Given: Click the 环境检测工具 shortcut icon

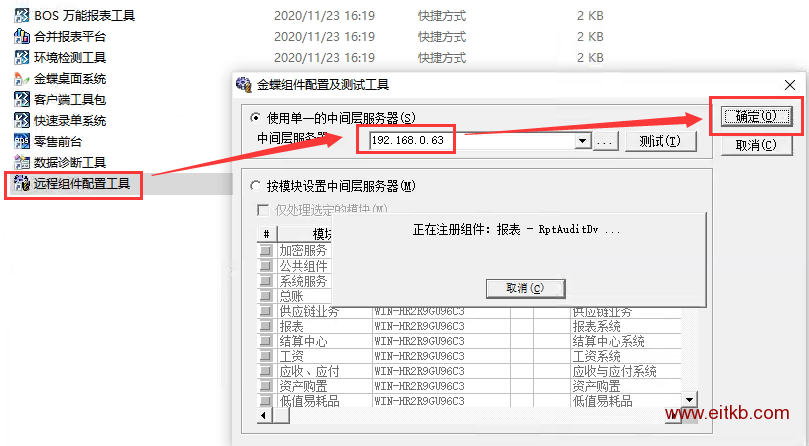Looking at the screenshot, I should click(22, 57).
